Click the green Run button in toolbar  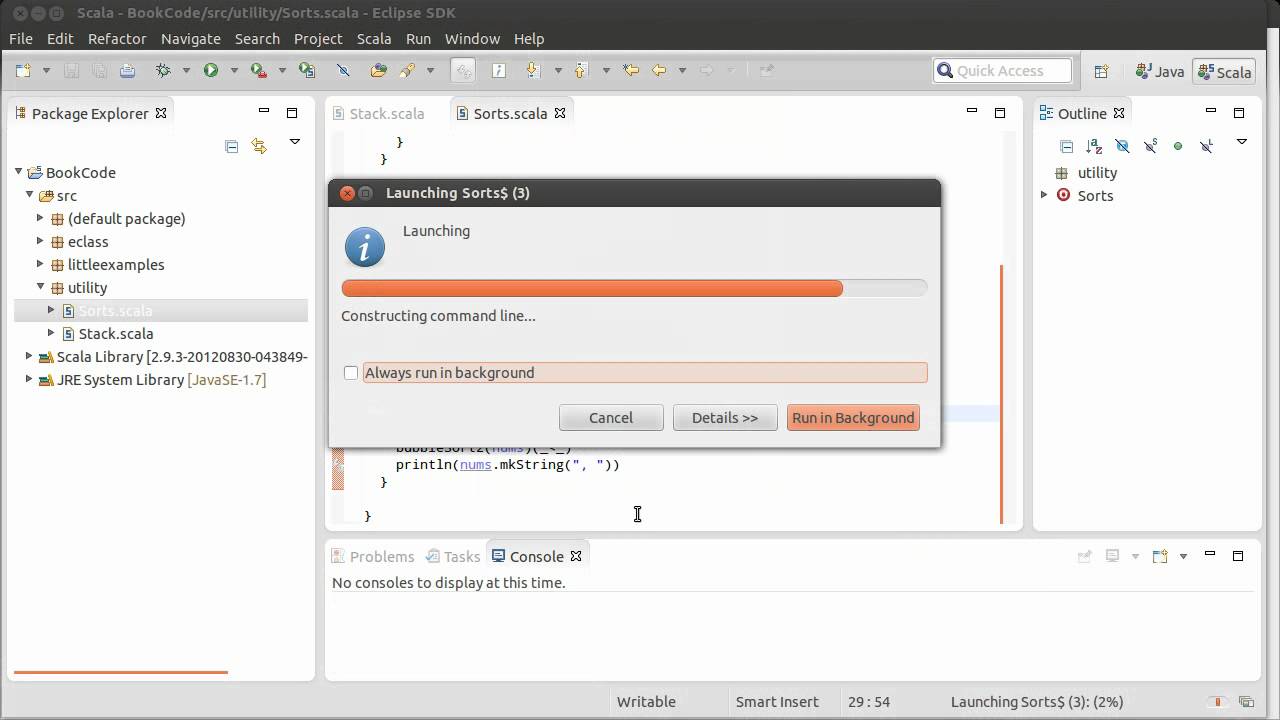(x=211, y=70)
